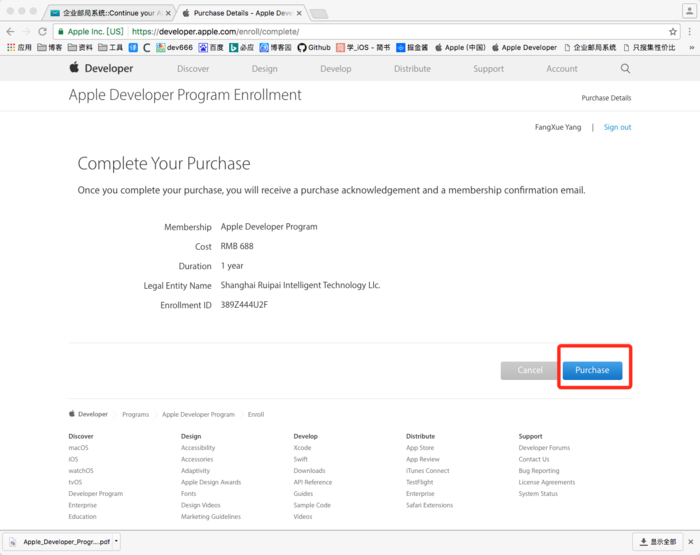
Task: Click the Enroll breadcrumb link
Action: (256, 414)
